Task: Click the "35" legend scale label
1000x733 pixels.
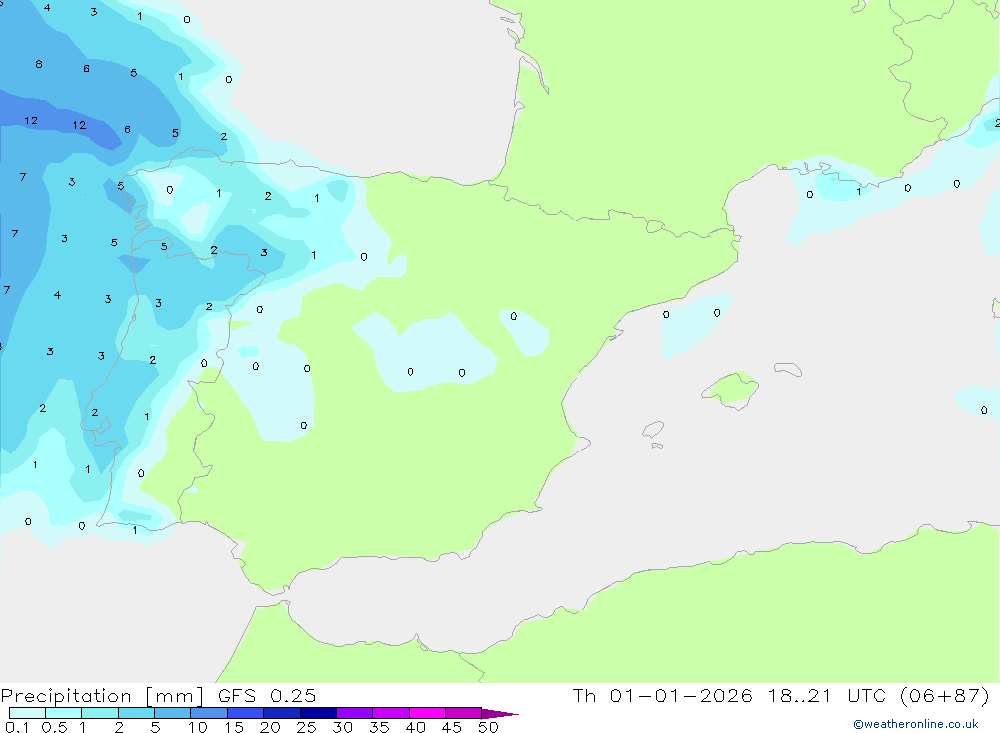Action: click(x=379, y=727)
